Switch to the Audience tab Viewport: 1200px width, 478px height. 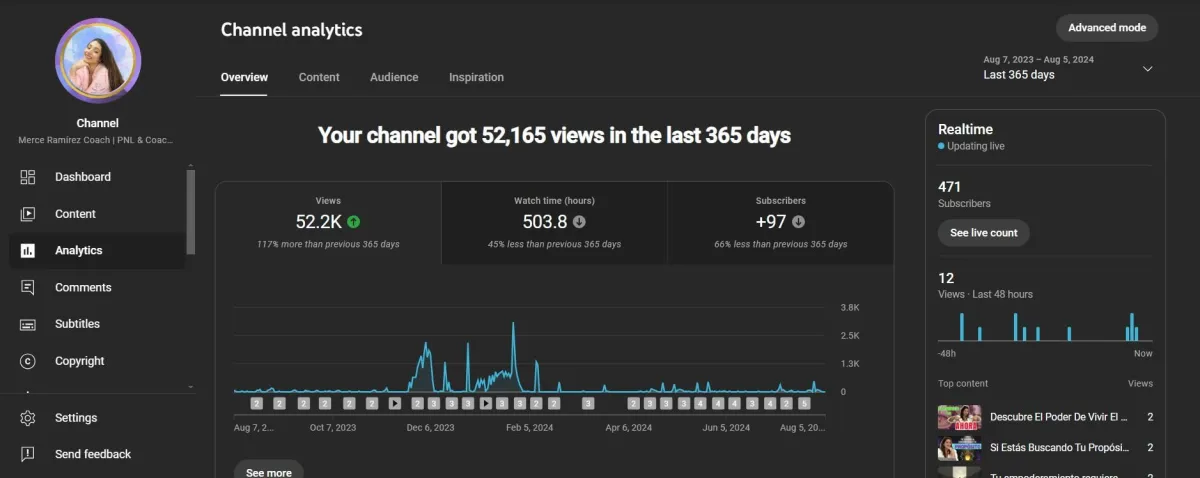pos(394,77)
